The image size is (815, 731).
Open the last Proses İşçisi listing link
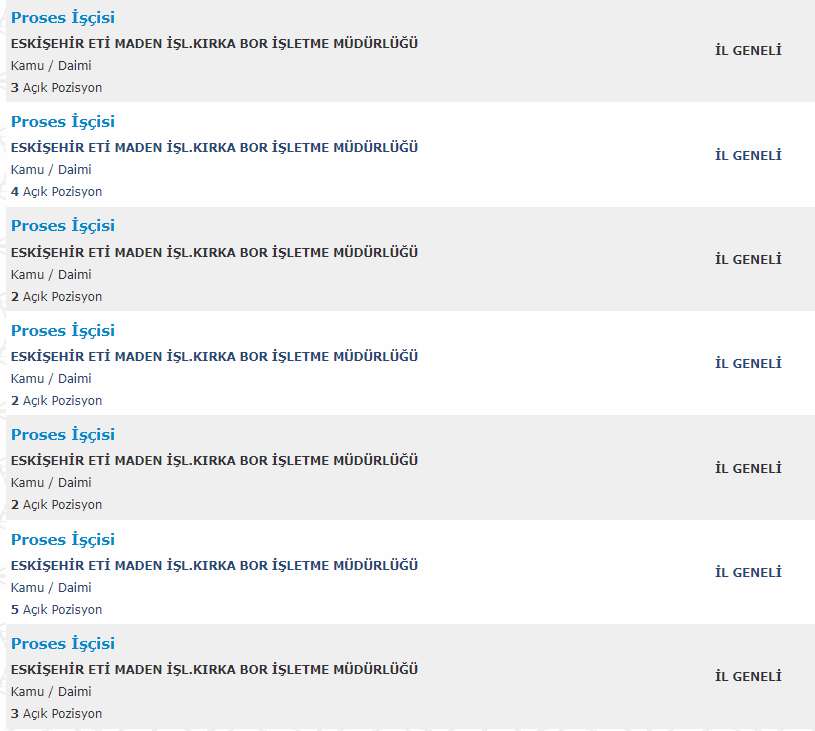(x=62, y=644)
